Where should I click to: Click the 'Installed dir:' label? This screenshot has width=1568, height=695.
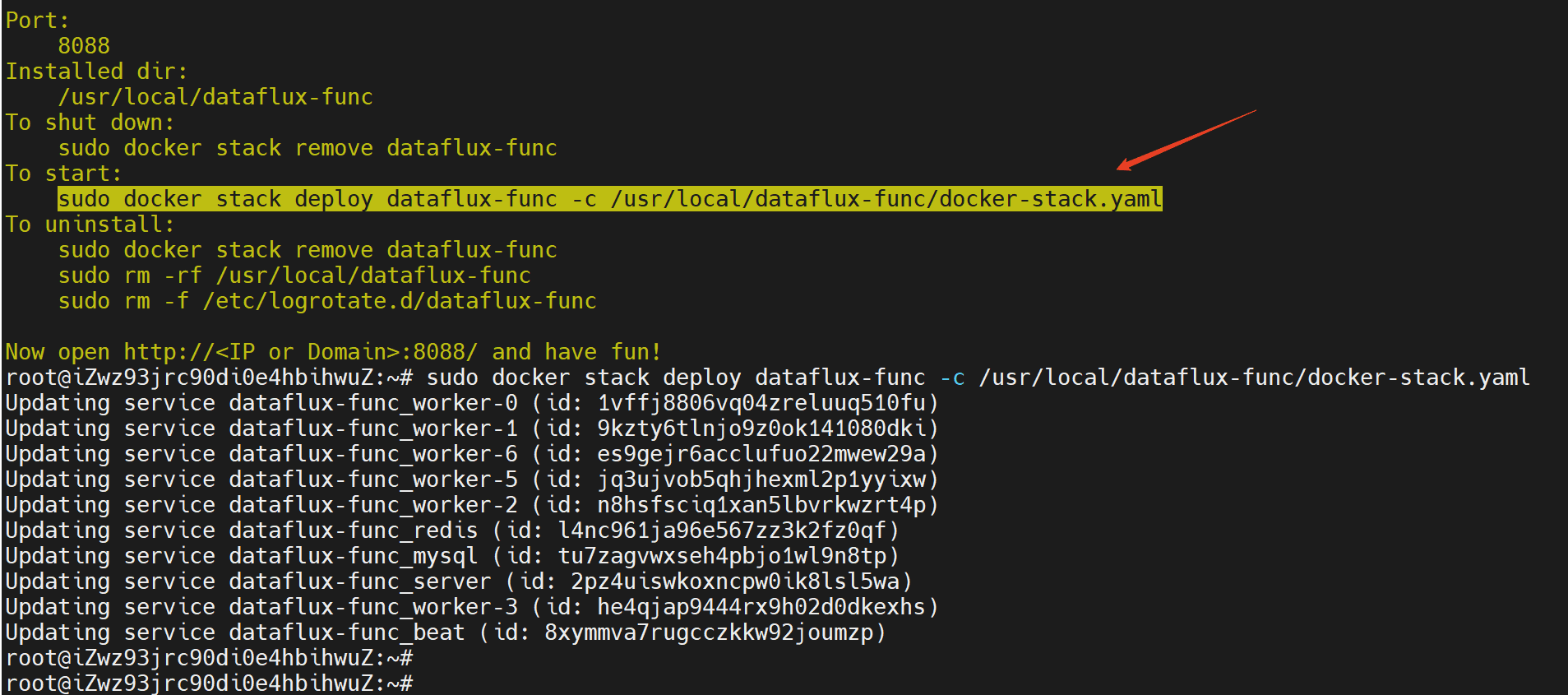[96, 72]
